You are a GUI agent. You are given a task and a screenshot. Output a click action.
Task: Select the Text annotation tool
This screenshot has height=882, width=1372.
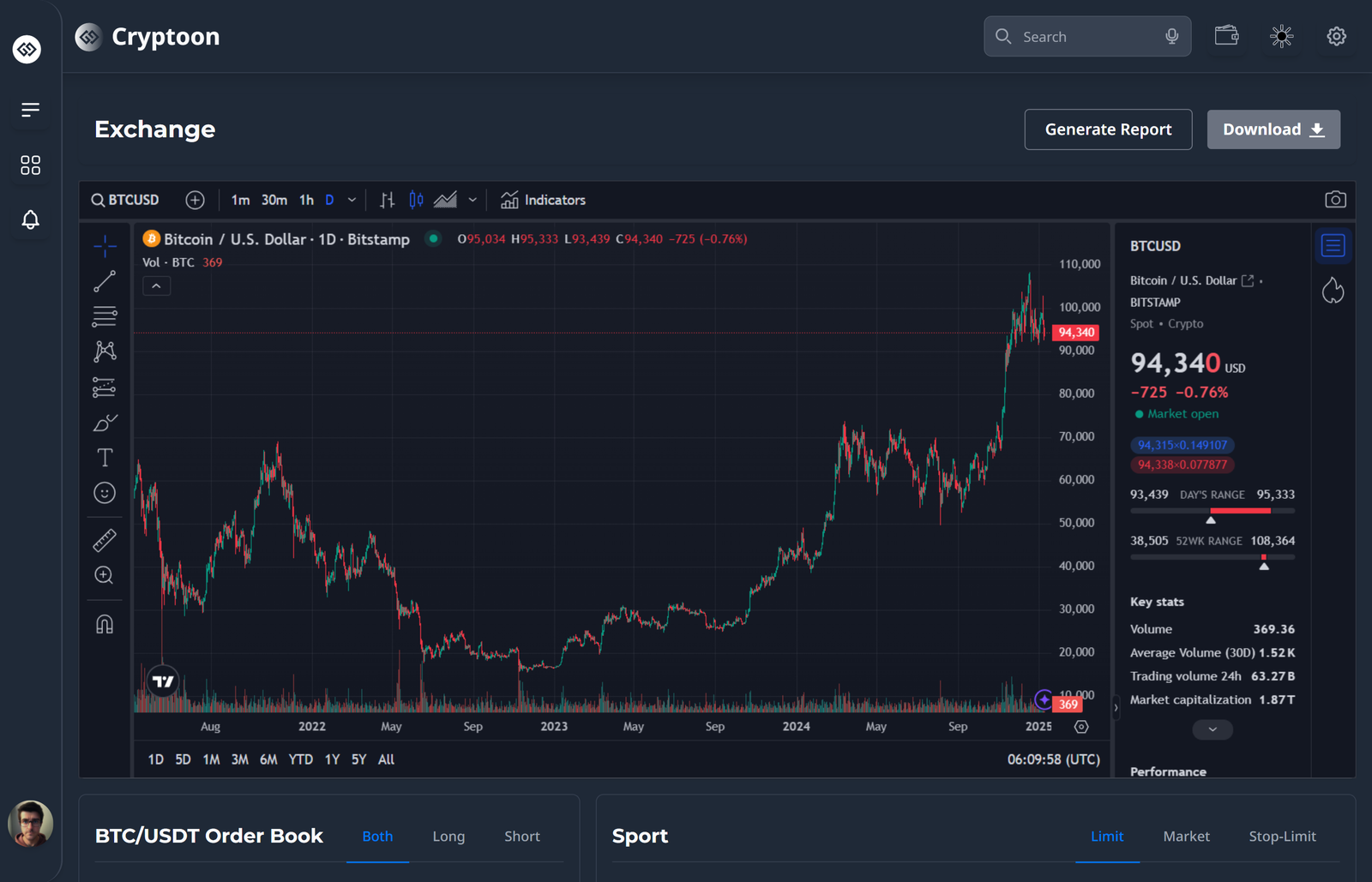click(104, 457)
